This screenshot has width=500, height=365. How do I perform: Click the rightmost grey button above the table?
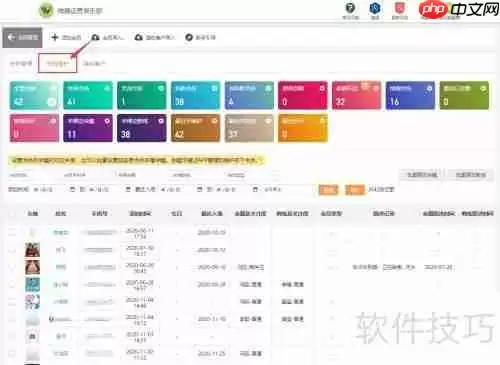click(x=470, y=174)
